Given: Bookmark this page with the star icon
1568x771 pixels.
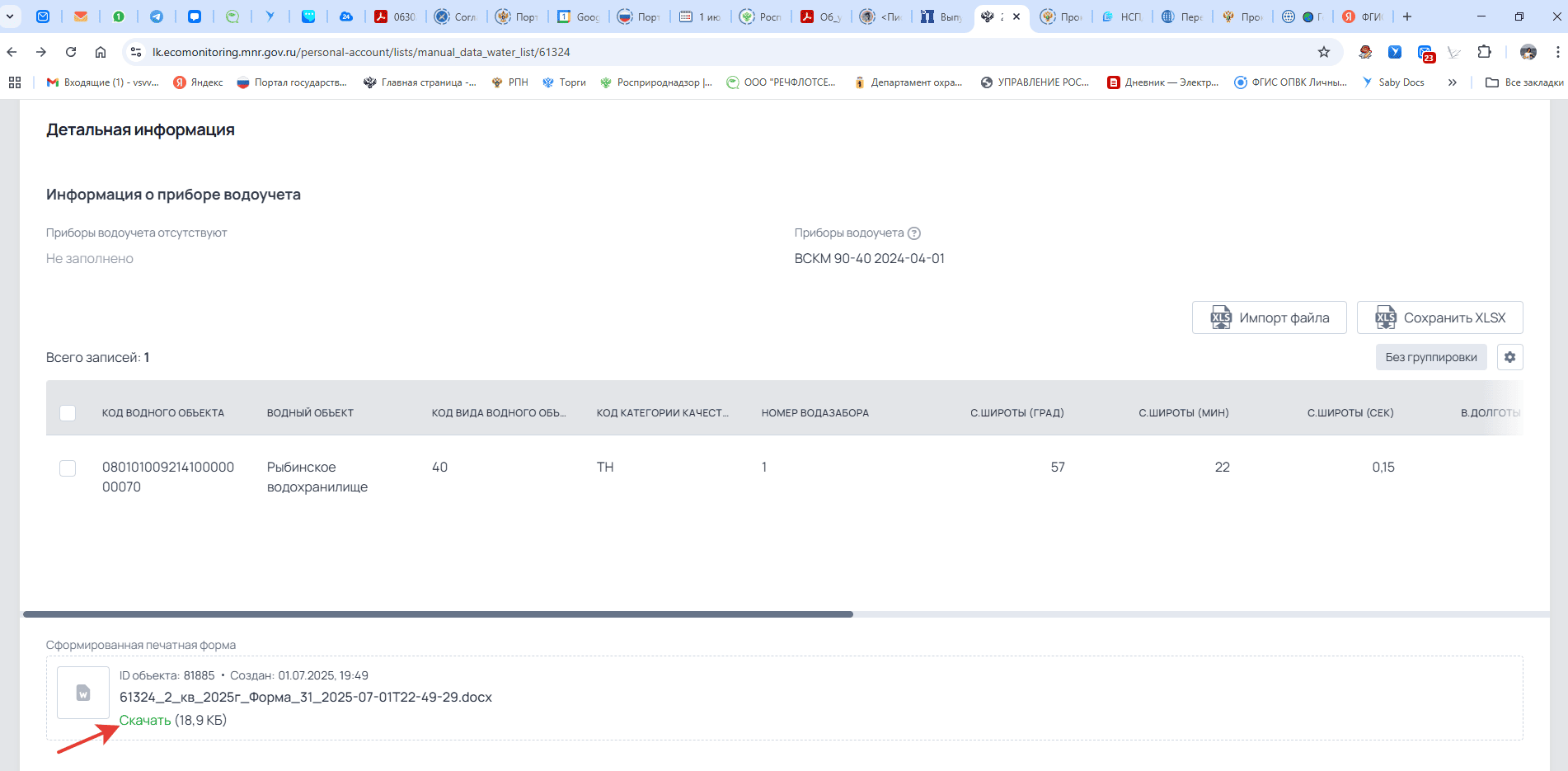Looking at the screenshot, I should 1324,52.
